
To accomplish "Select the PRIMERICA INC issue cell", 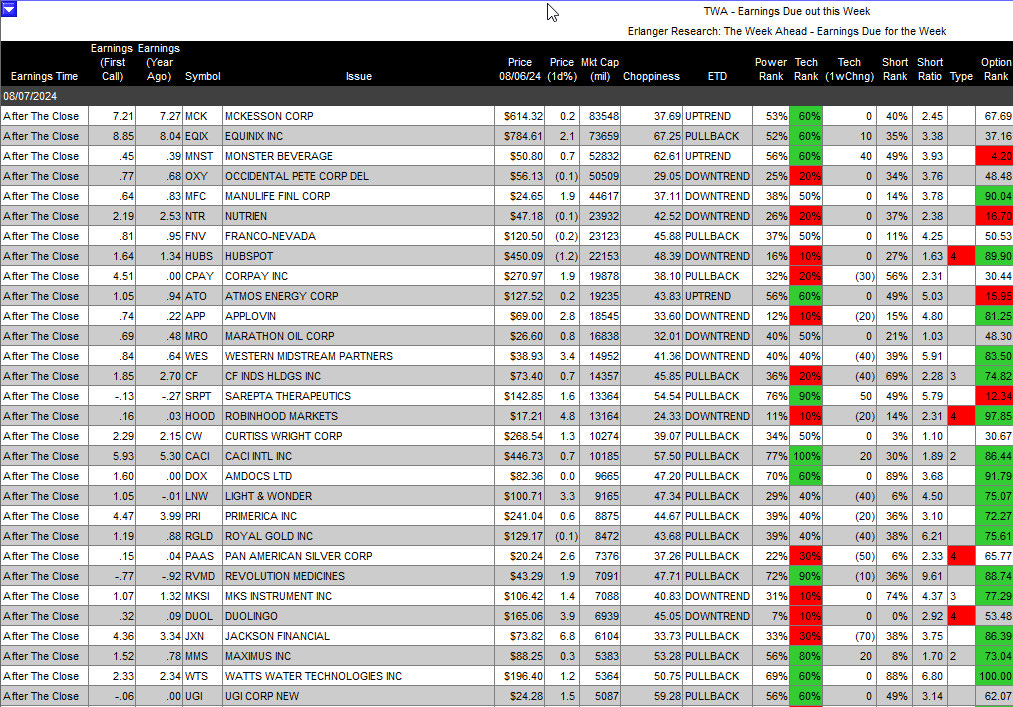I will (x=359, y=517).
